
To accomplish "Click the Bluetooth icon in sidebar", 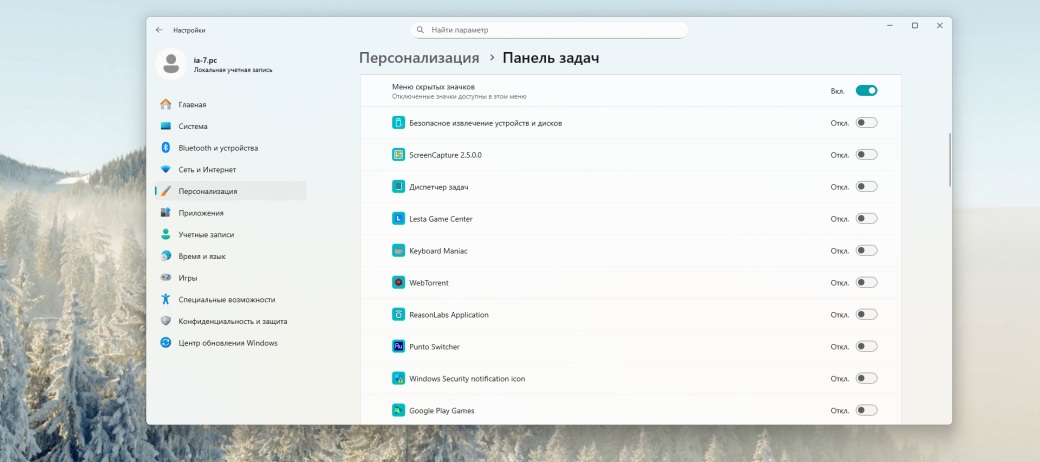I will click(x=166, y=148).
